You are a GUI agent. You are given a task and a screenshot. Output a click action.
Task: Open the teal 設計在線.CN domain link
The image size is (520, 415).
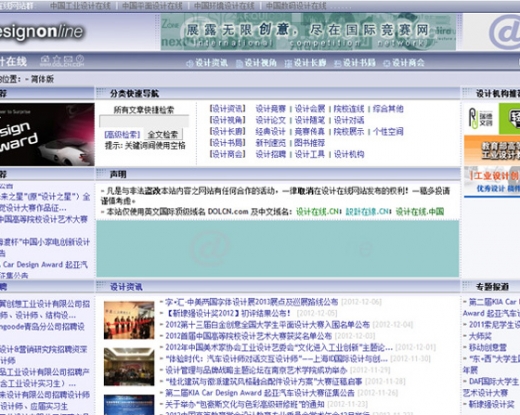point(367,212)
